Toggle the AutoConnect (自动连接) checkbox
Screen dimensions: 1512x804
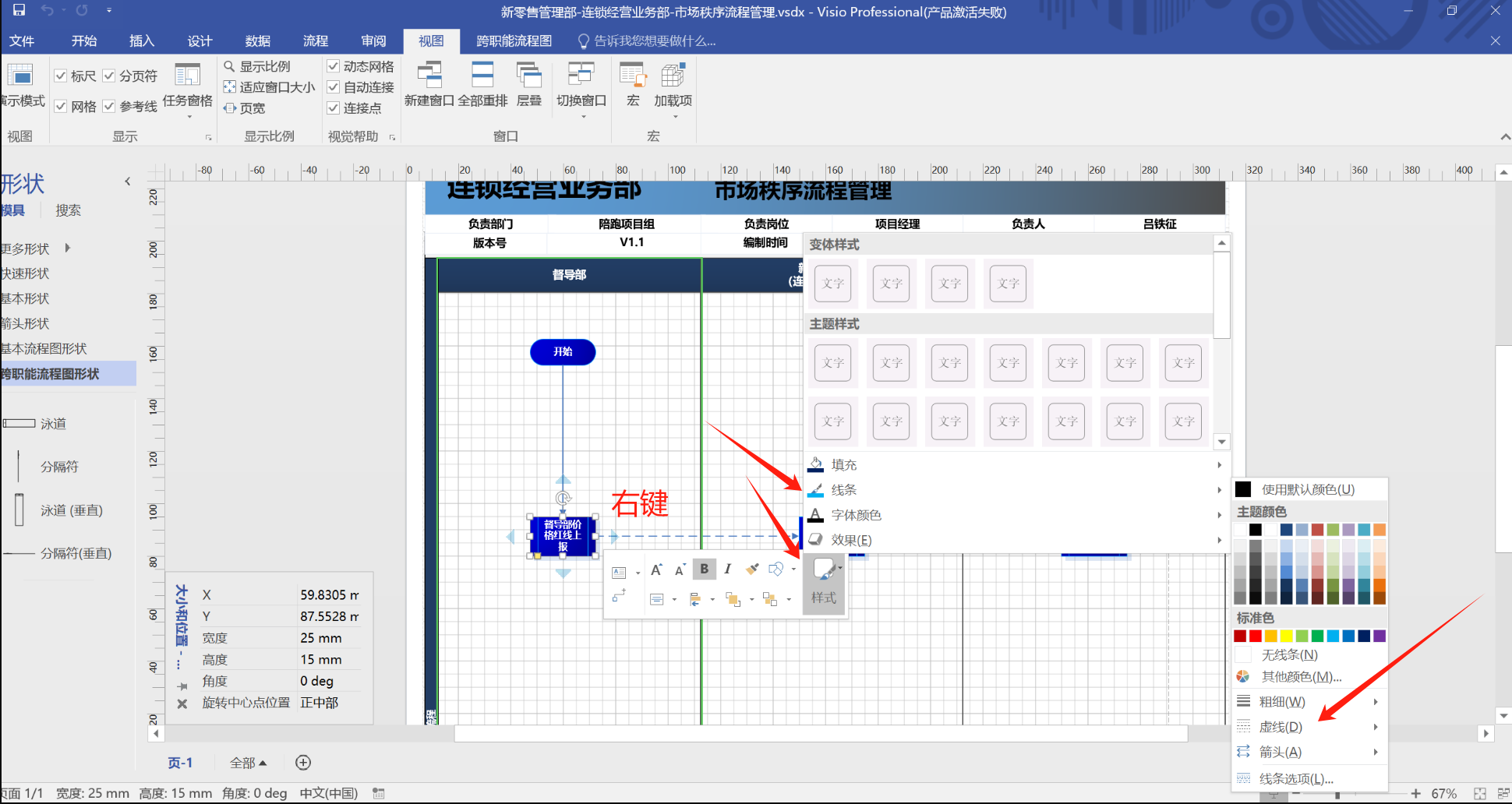pos(333,87)
